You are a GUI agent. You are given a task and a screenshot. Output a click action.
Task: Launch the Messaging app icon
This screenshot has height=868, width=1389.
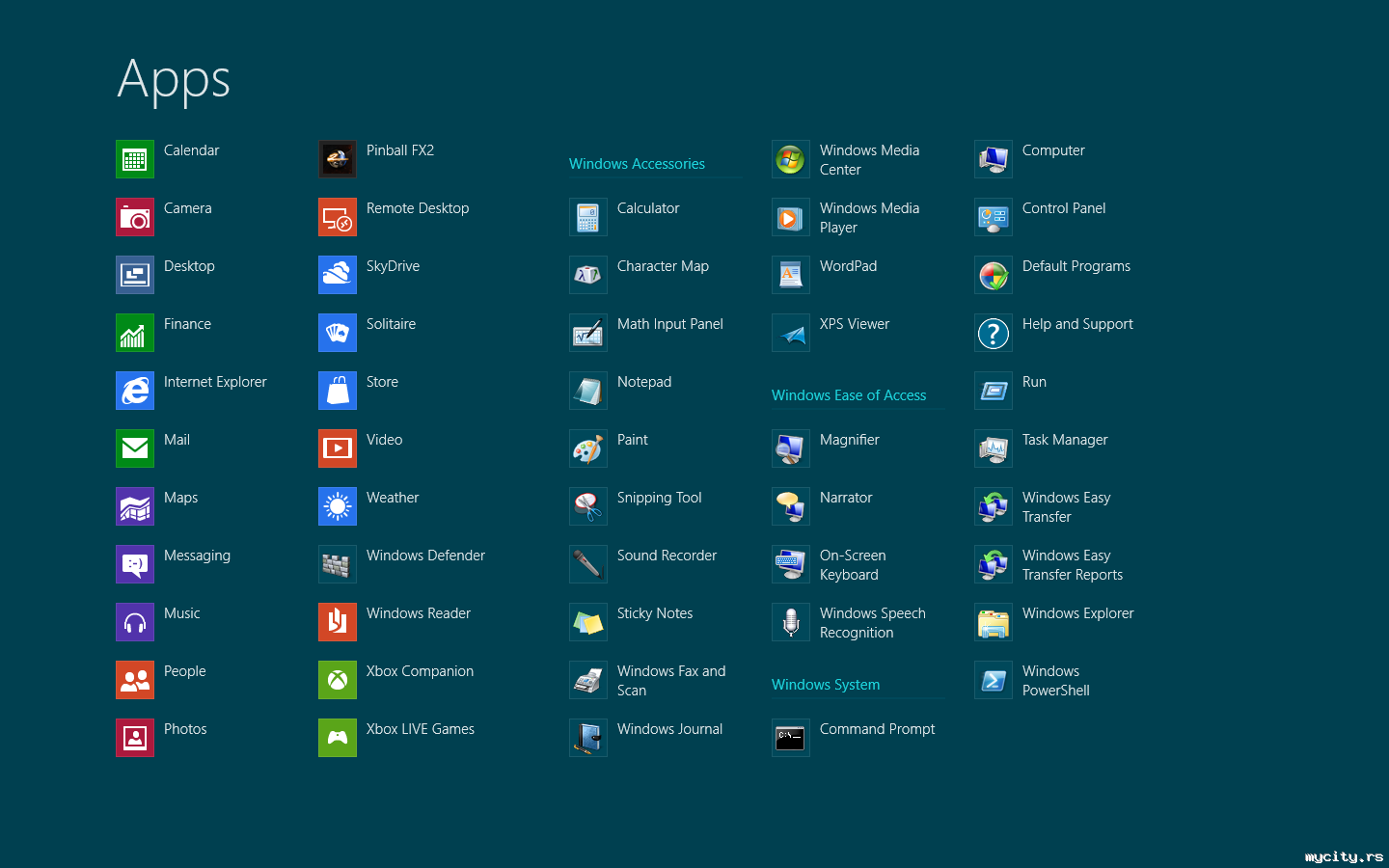click(135, 564)
